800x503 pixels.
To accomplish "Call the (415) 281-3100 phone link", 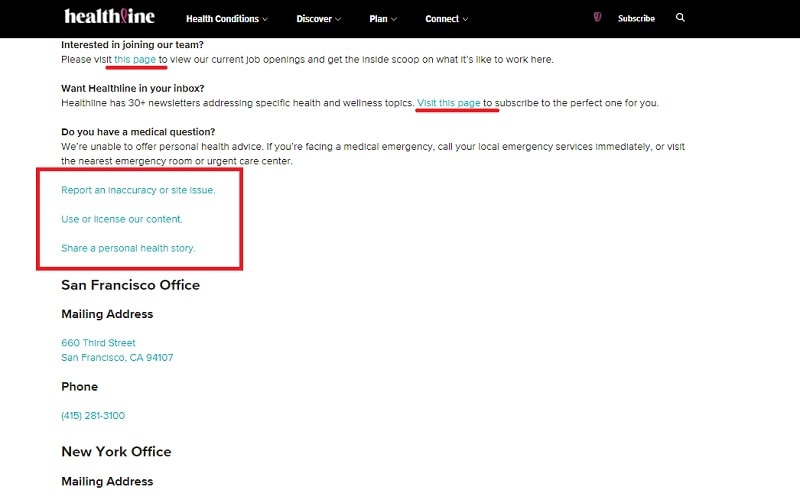I will pos(93,415).
